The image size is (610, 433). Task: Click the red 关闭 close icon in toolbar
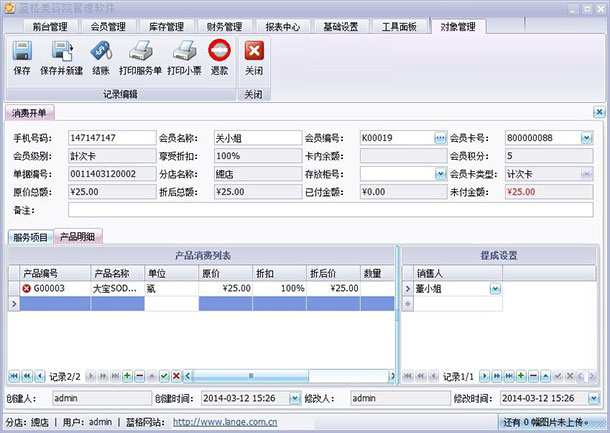point(254,51)
